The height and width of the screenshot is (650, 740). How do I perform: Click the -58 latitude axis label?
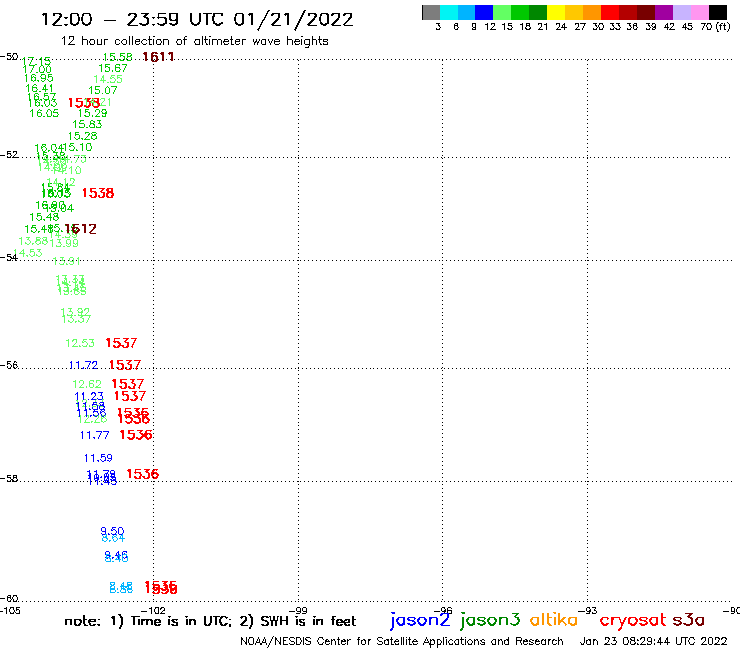[9, 479]
